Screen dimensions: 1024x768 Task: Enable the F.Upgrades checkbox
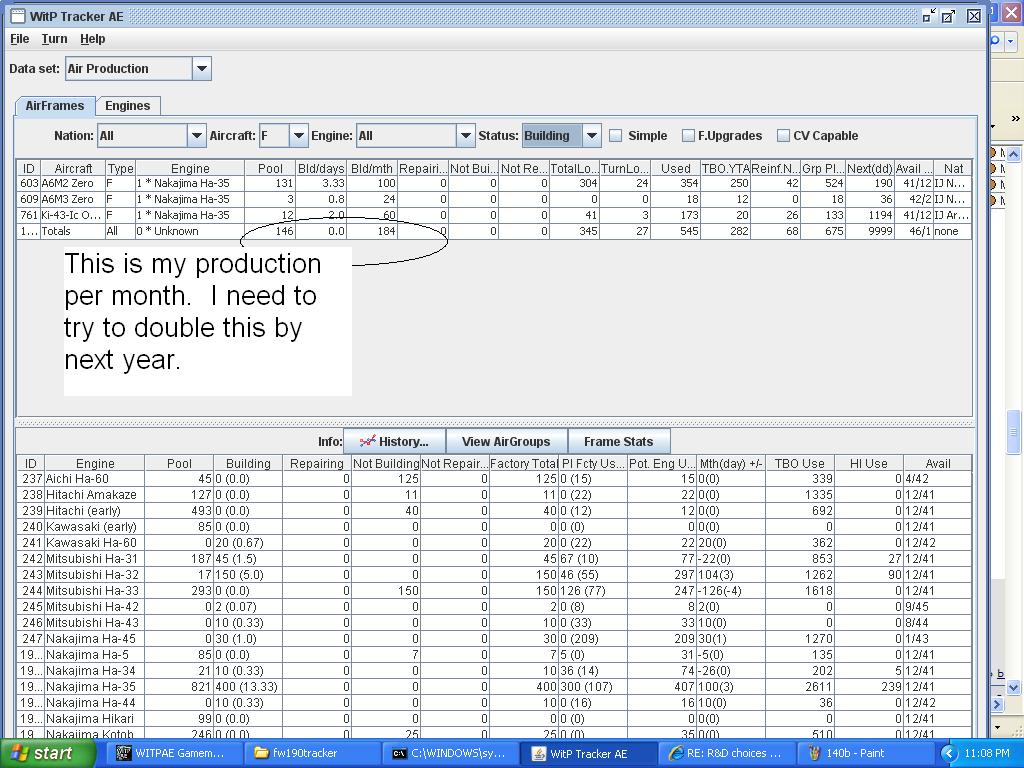pos(688,136)
